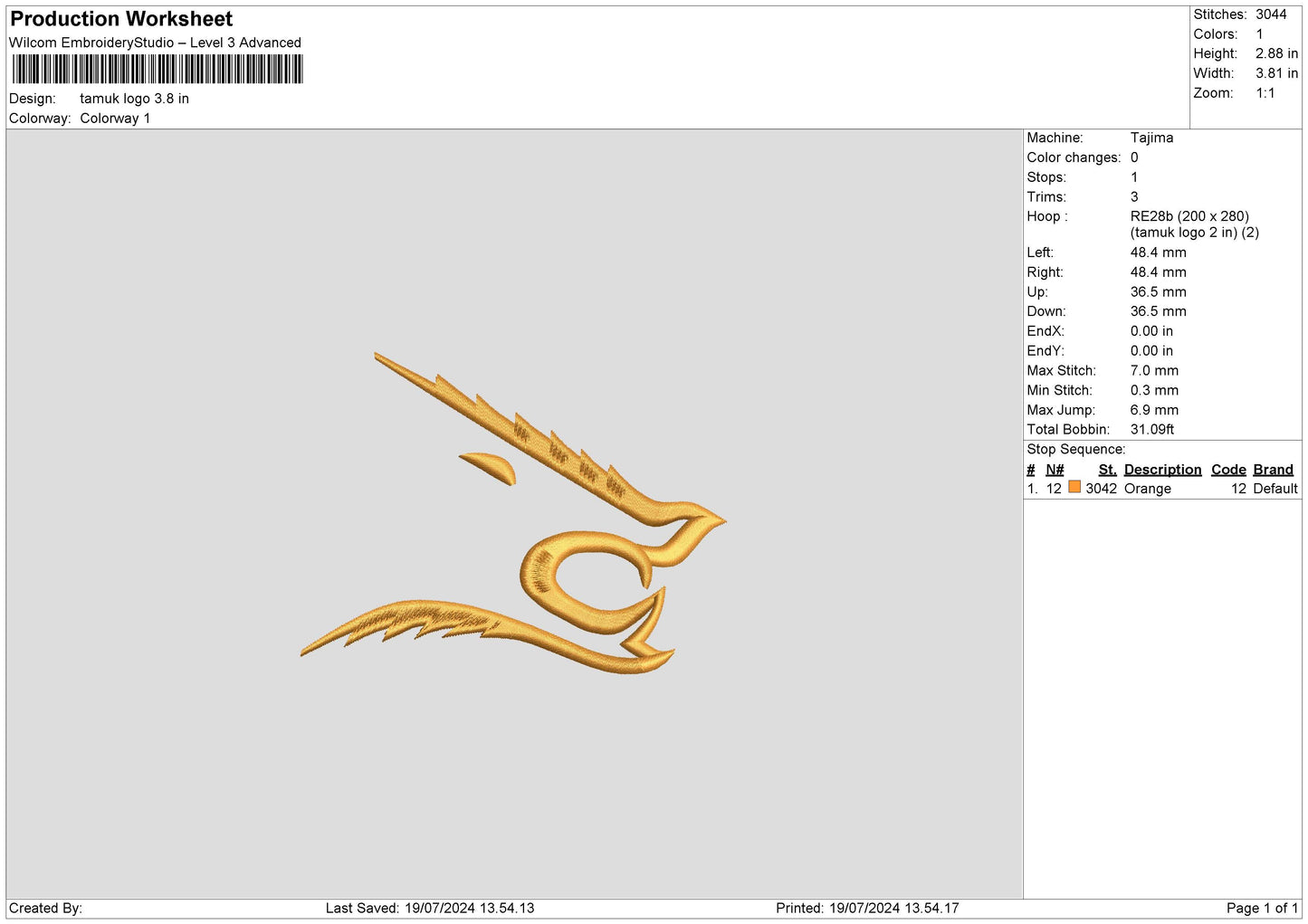The image size is (1308, 924).
Task: Click the 'Brand' column header
Action: click(1273, 470)
